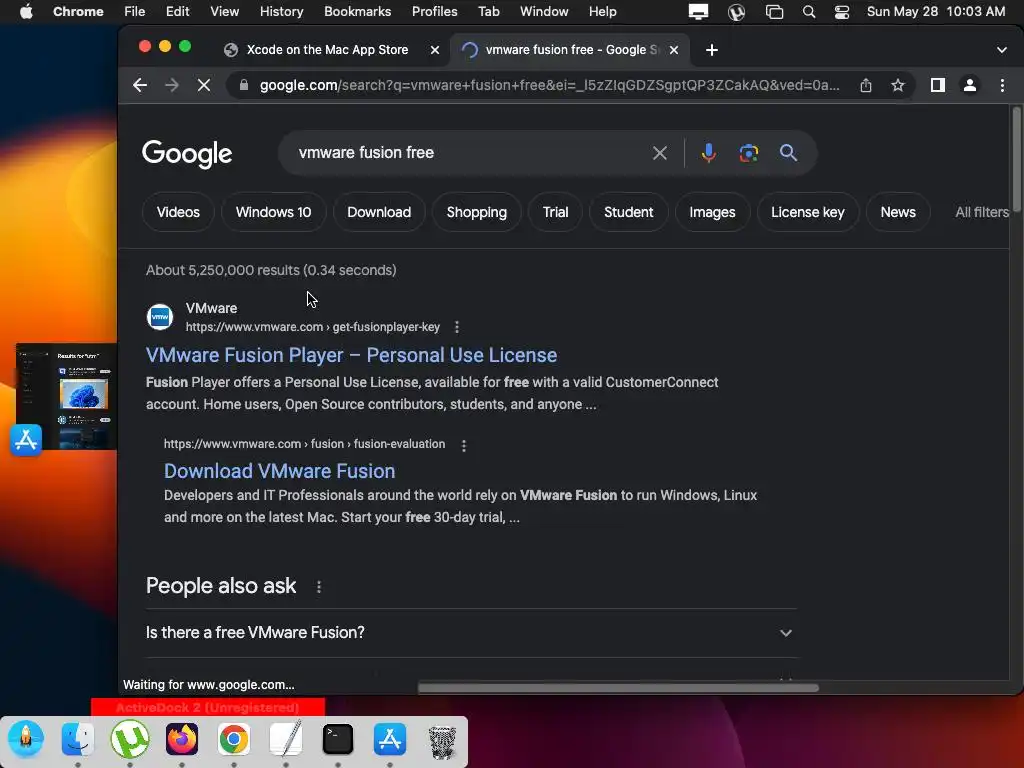Open App Store from the Dock
The image size is (1024, 768).
point(390,739)
